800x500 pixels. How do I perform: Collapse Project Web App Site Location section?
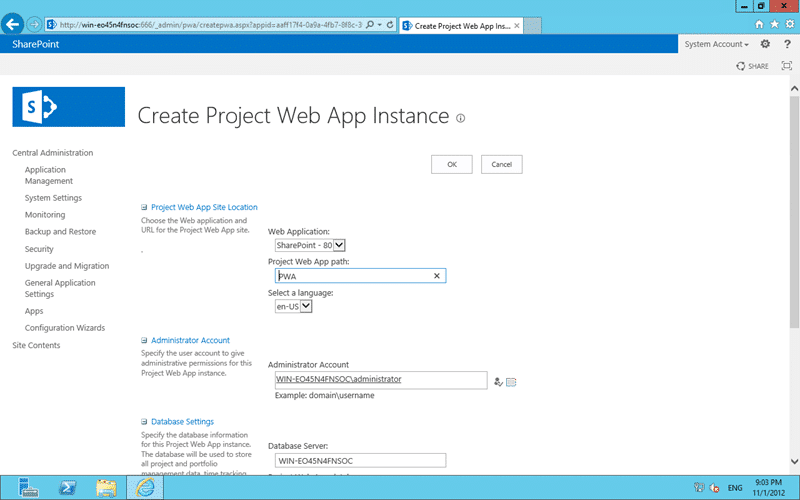pyautogui.click(x=144, y=207)
